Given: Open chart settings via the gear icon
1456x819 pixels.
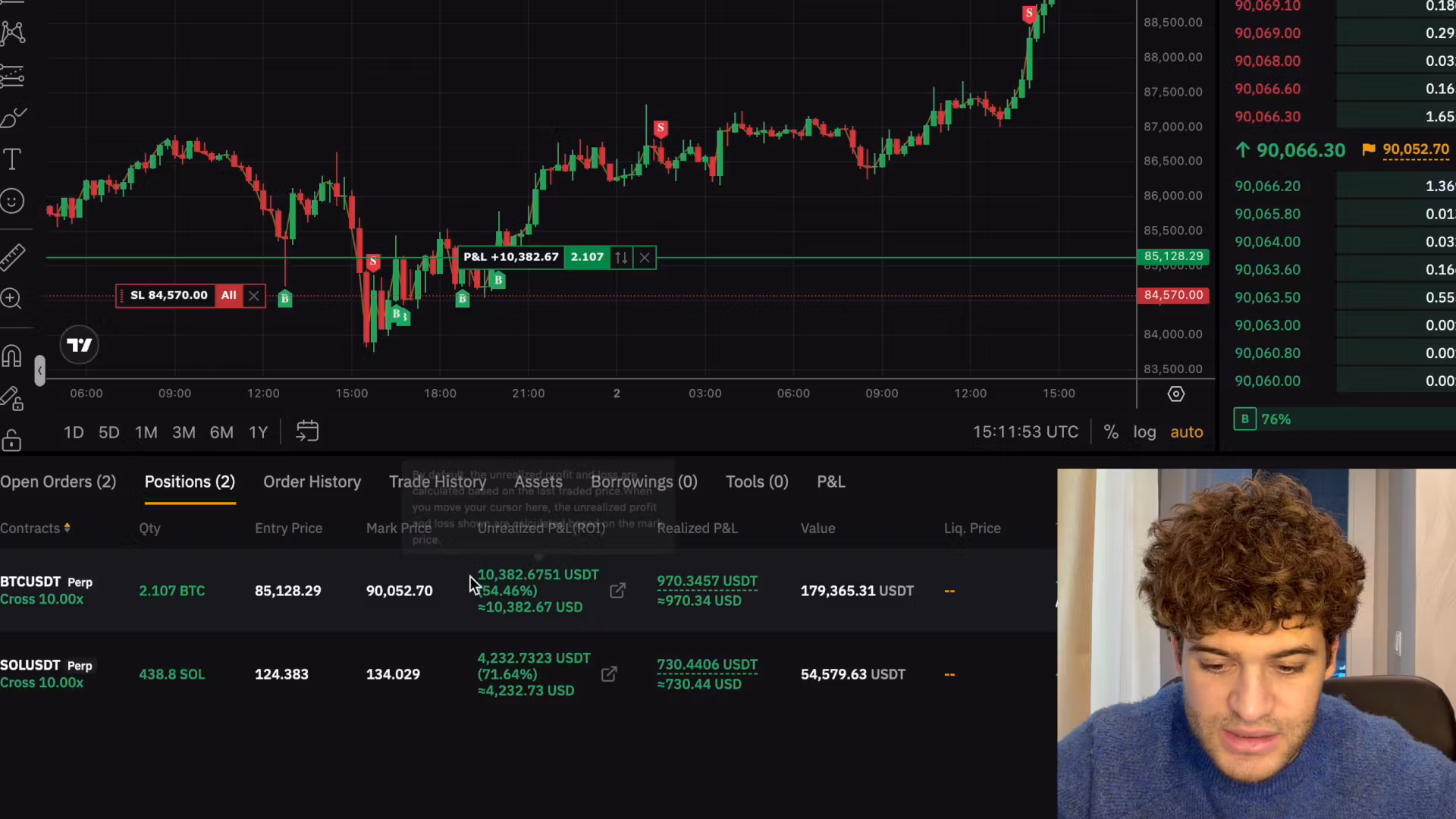Looking at the screenshot, I should click(1176, 394).
